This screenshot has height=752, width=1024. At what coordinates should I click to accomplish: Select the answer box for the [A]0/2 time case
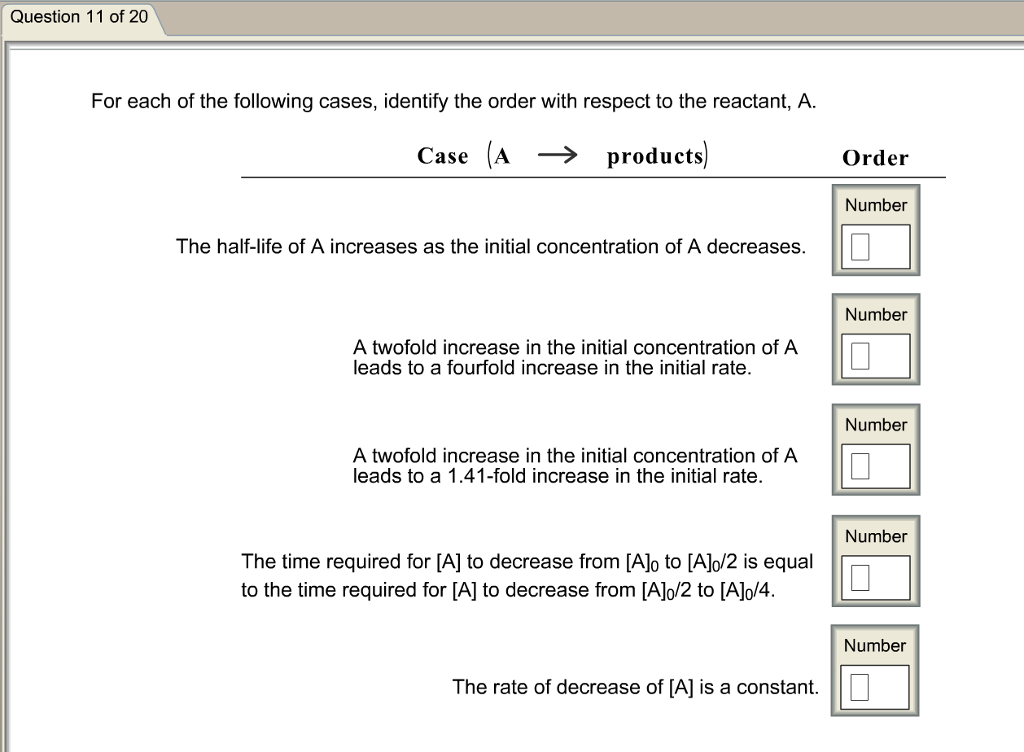pos(875,576)
